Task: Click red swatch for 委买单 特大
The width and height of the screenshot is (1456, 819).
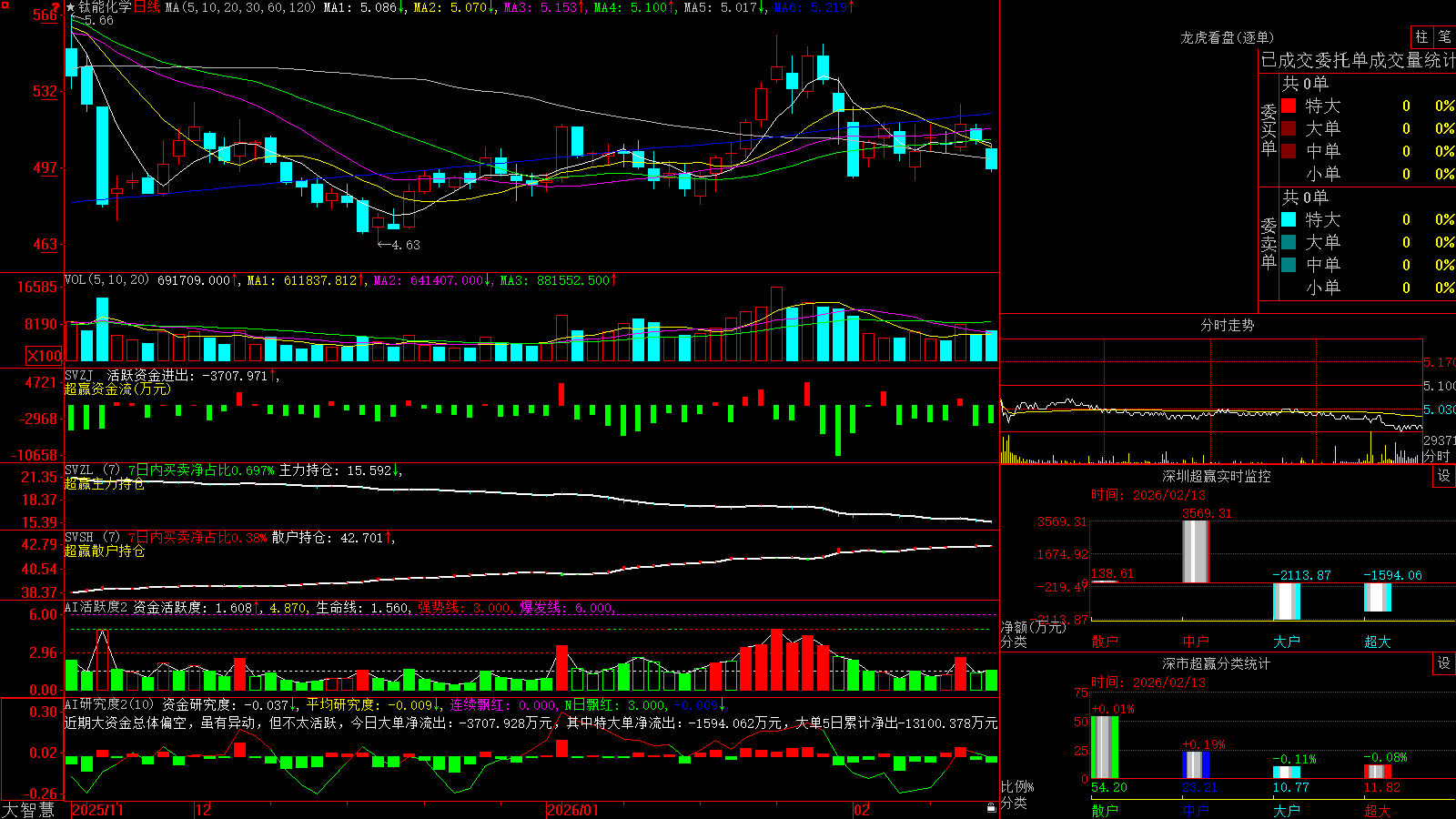Action: click(1289, 106)
